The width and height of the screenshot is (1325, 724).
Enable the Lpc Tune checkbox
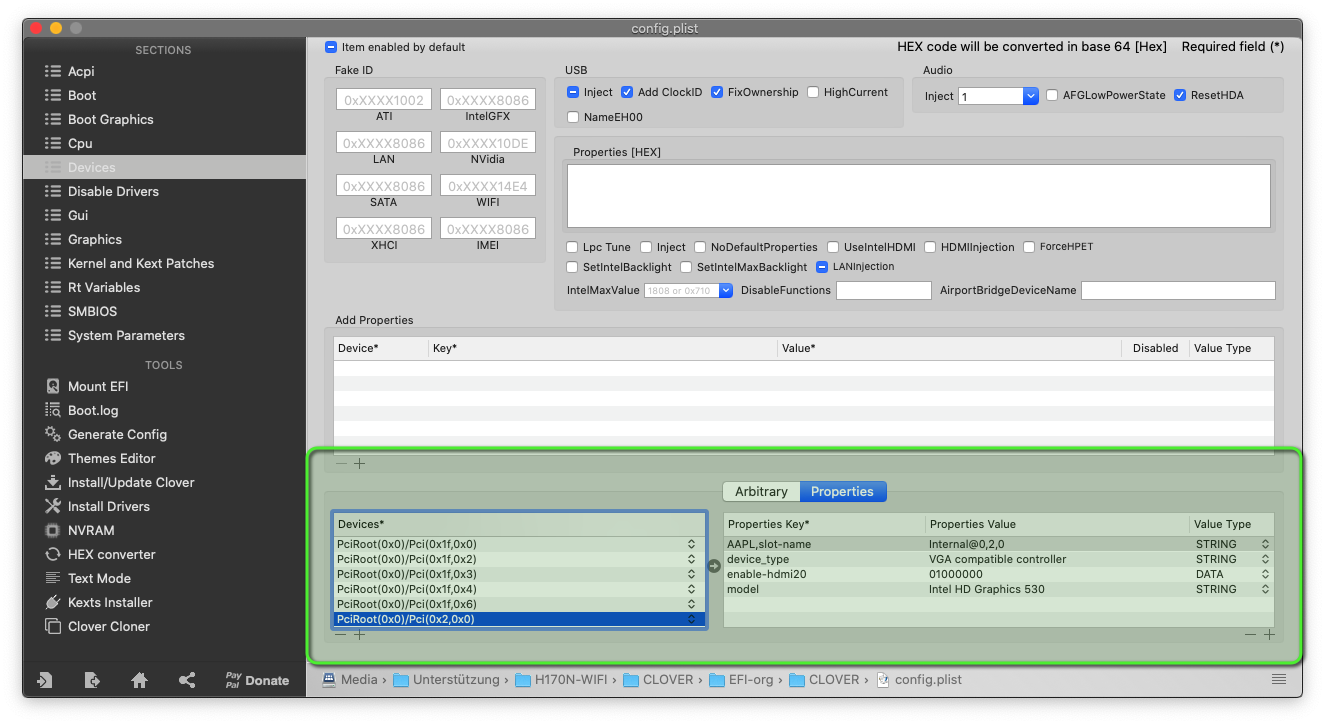(x=573, y=247)
